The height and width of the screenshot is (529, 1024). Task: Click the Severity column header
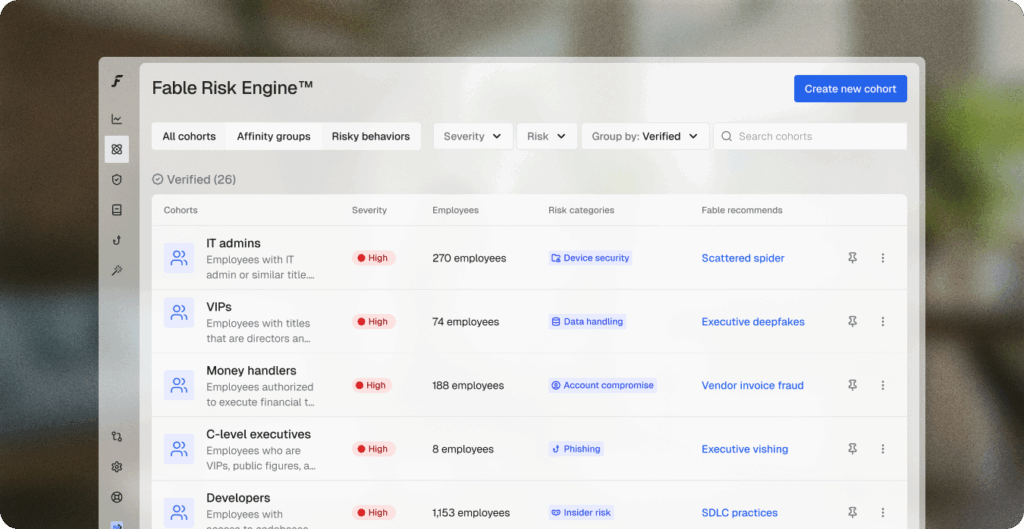coord(369,210)
